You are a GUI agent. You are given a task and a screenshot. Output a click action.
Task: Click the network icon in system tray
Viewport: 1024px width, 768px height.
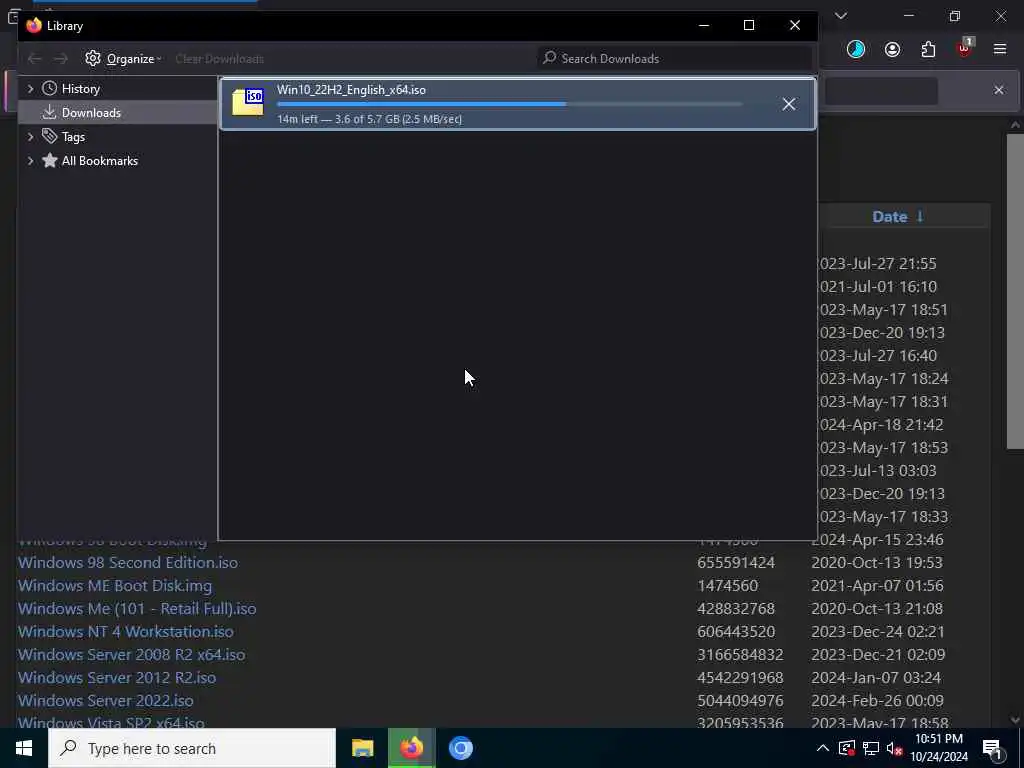tap(871, 748)
